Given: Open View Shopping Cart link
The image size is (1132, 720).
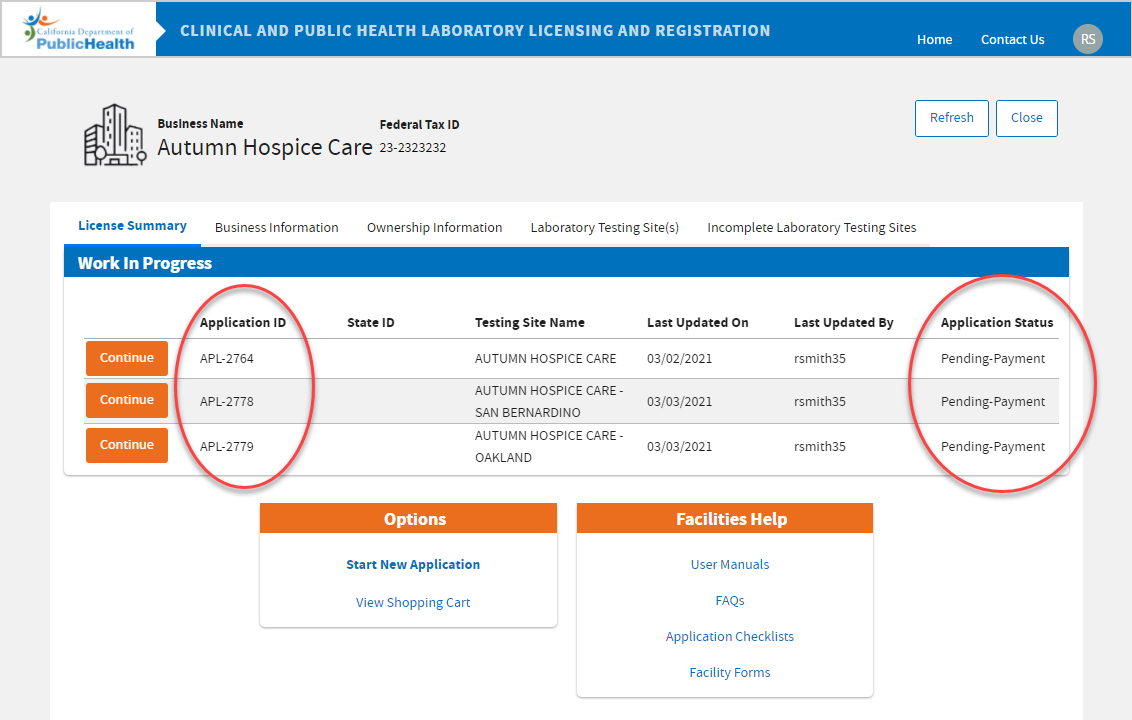Looking at the screenshot, I should click(413, 603).
